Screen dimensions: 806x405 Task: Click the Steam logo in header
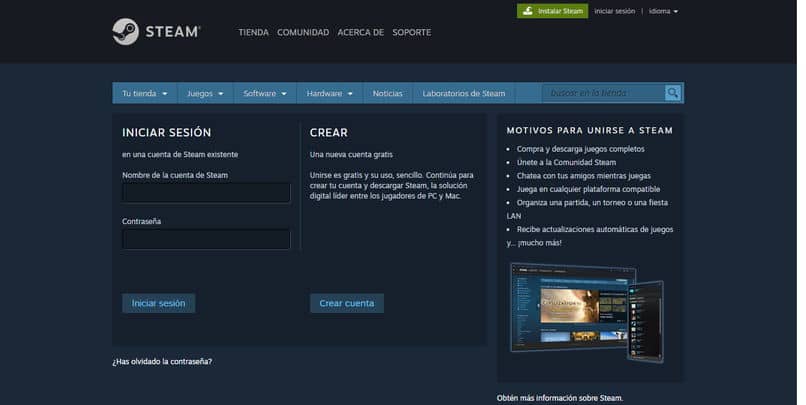tap(156, 32)
